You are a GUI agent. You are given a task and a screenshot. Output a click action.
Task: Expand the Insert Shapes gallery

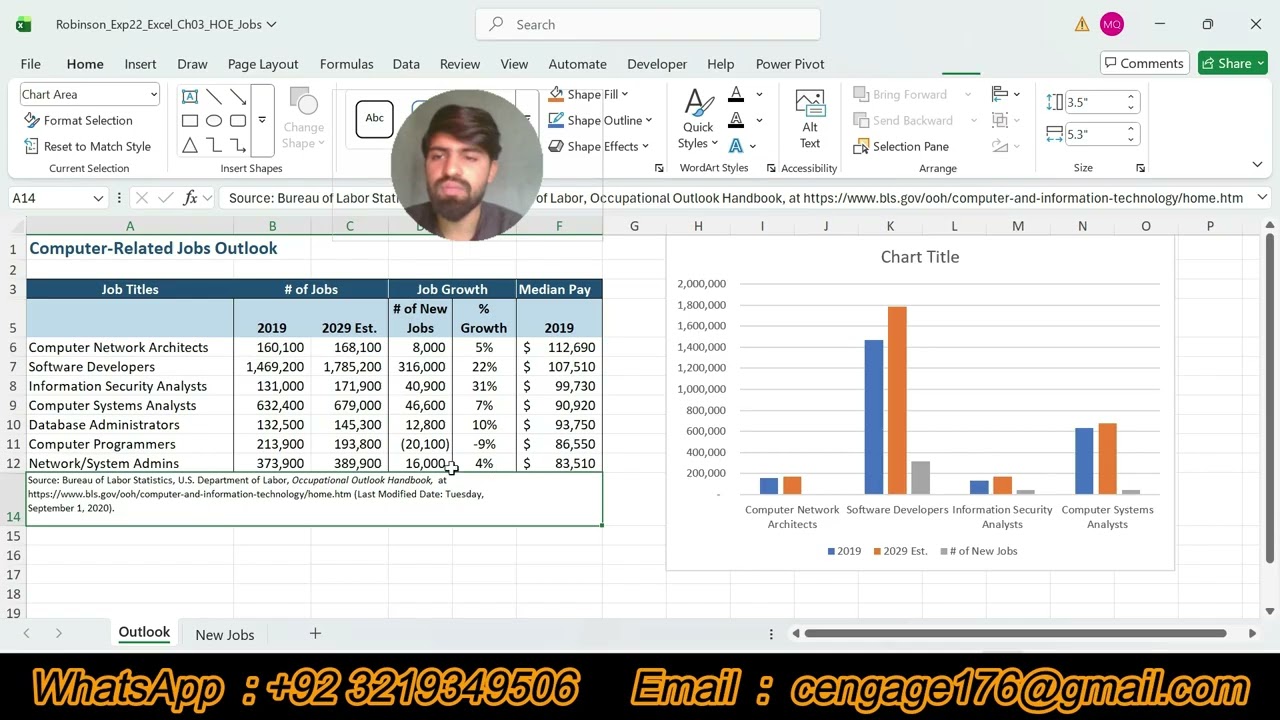[262, 120]
